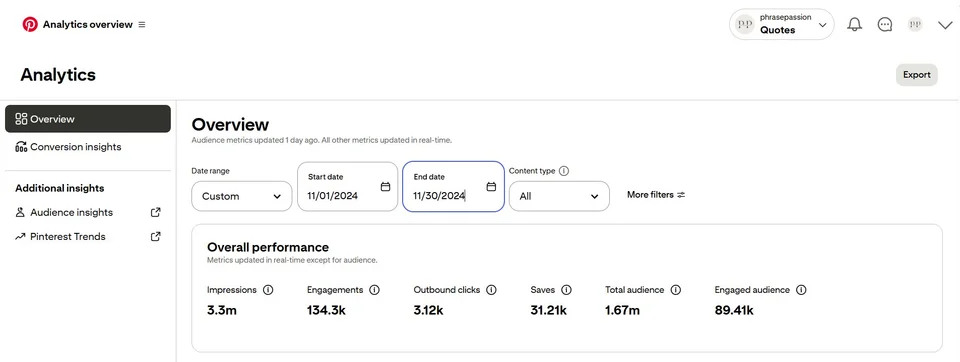The height and width of the screenshot is (362, 960).
Task: Click the info icon beside Saves
Action: (x=566, y=290)
